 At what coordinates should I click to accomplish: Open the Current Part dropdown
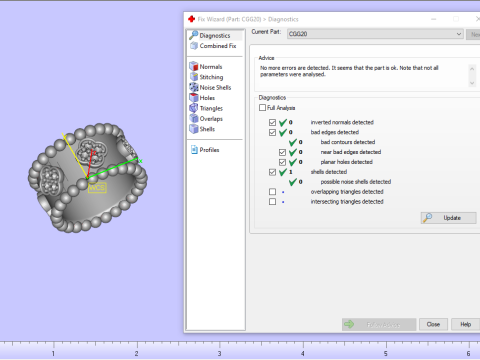point(375,34)
